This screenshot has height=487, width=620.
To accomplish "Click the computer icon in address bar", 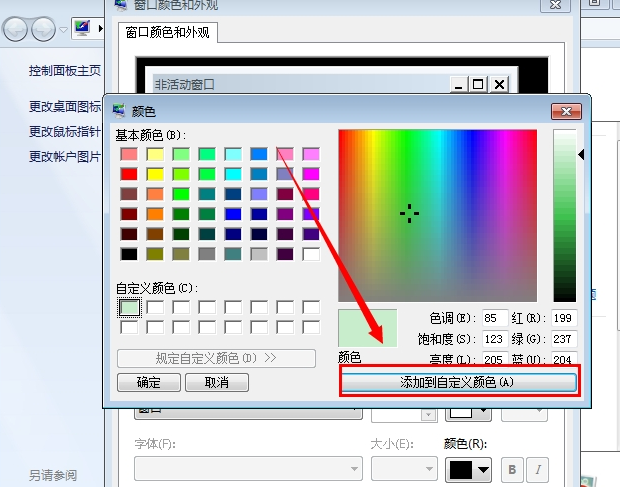I will (82, 28).
